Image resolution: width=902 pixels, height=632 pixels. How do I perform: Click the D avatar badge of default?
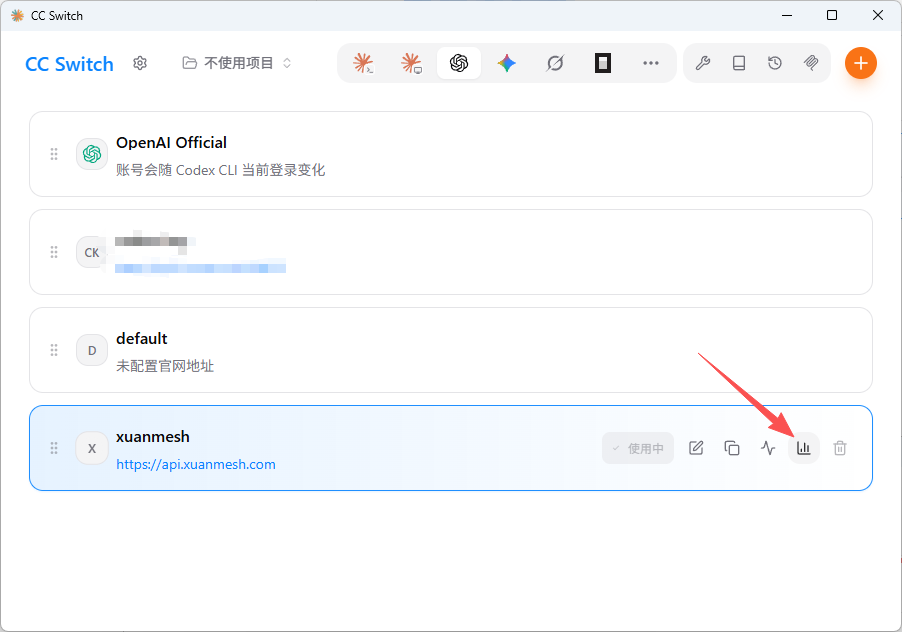pyautogui.click(x=92, y=350)
